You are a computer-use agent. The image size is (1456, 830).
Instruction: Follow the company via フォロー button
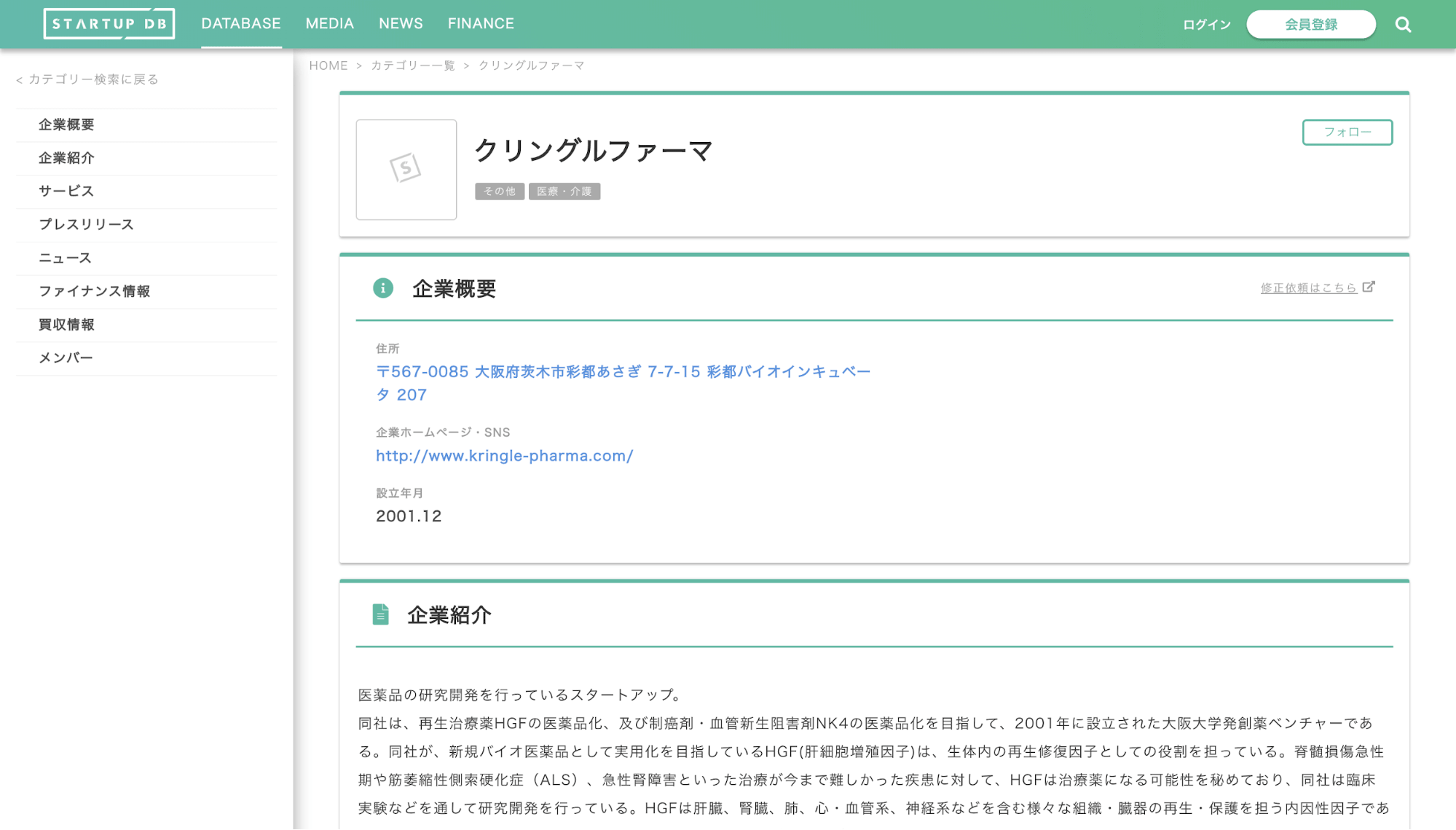[1347, 132]
